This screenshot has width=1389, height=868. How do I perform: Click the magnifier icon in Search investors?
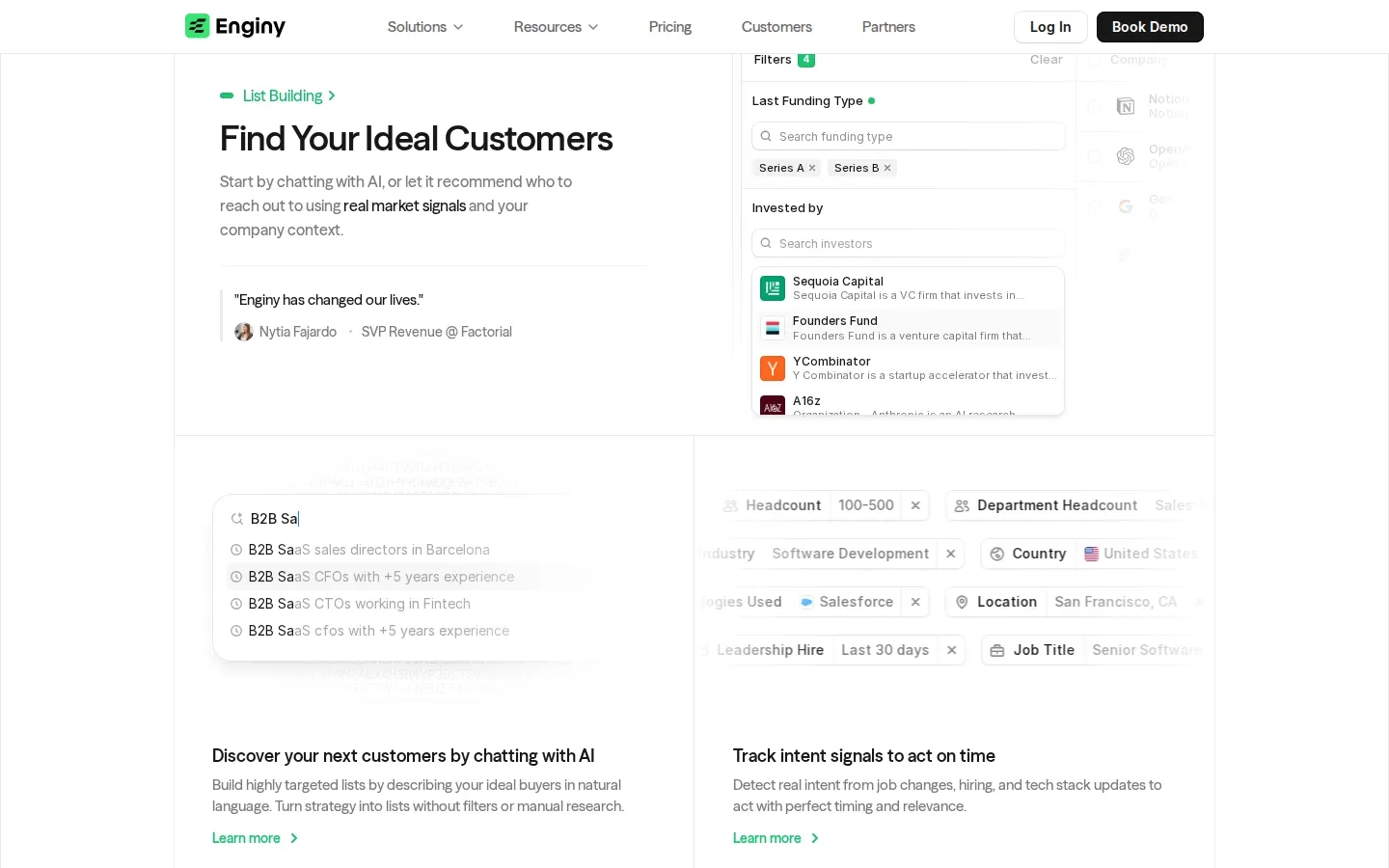tap(766, 243)
